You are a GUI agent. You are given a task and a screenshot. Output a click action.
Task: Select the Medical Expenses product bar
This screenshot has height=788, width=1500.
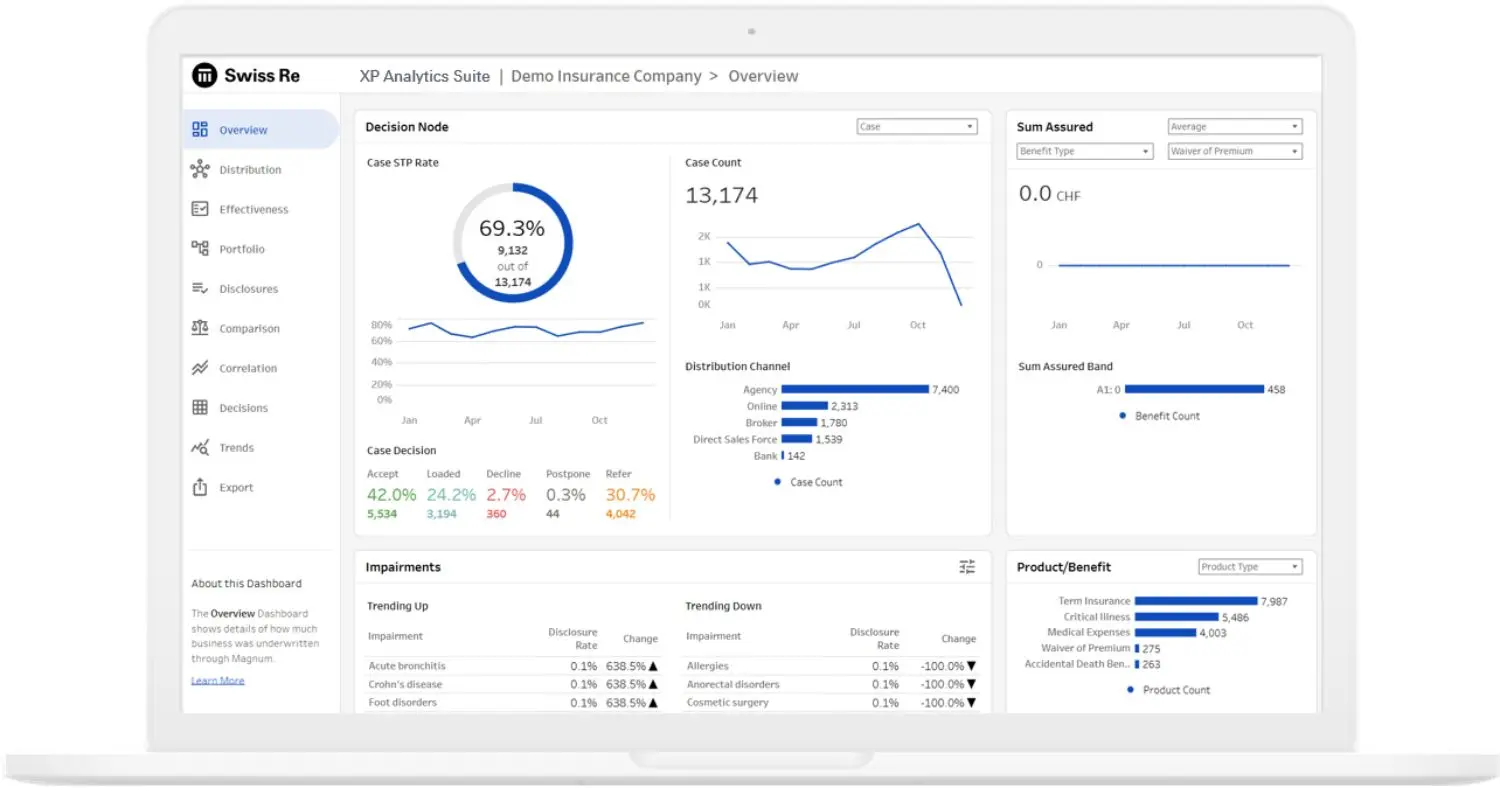pos(1166,632)
